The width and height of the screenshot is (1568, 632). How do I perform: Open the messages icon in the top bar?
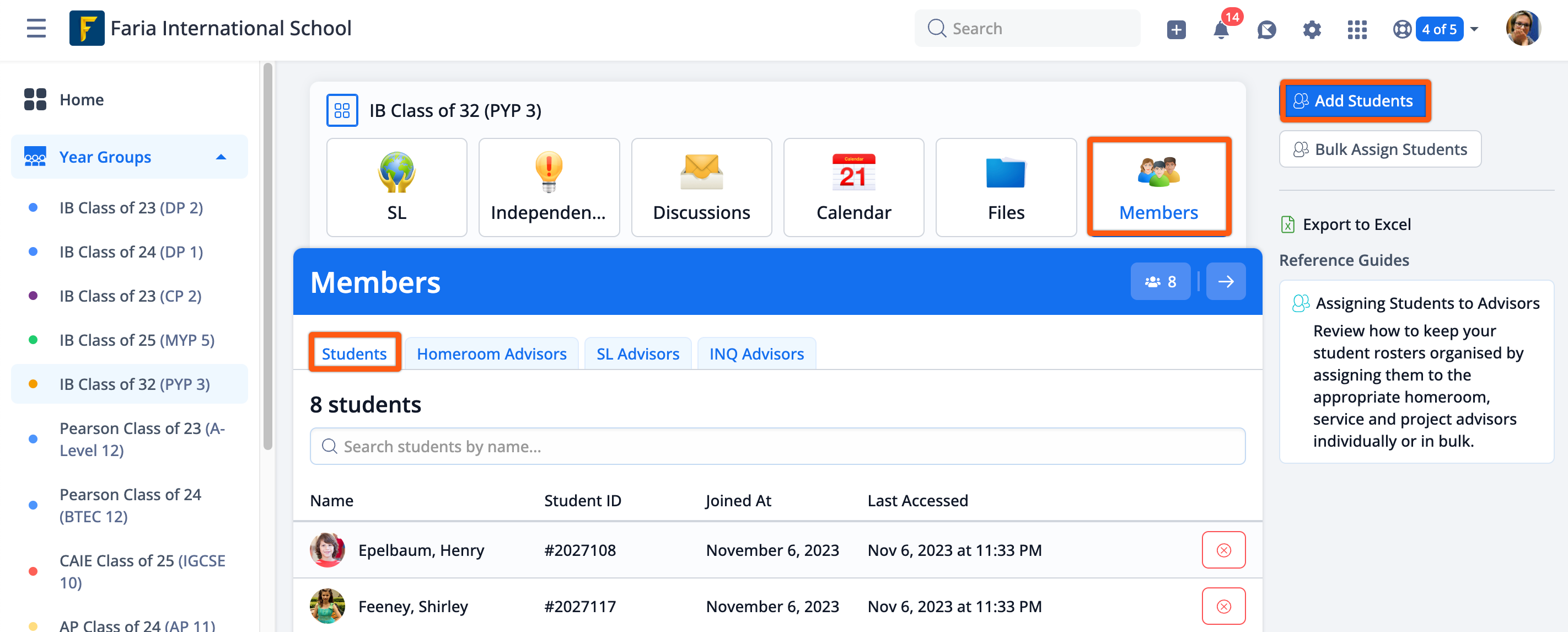[1267, 29]
